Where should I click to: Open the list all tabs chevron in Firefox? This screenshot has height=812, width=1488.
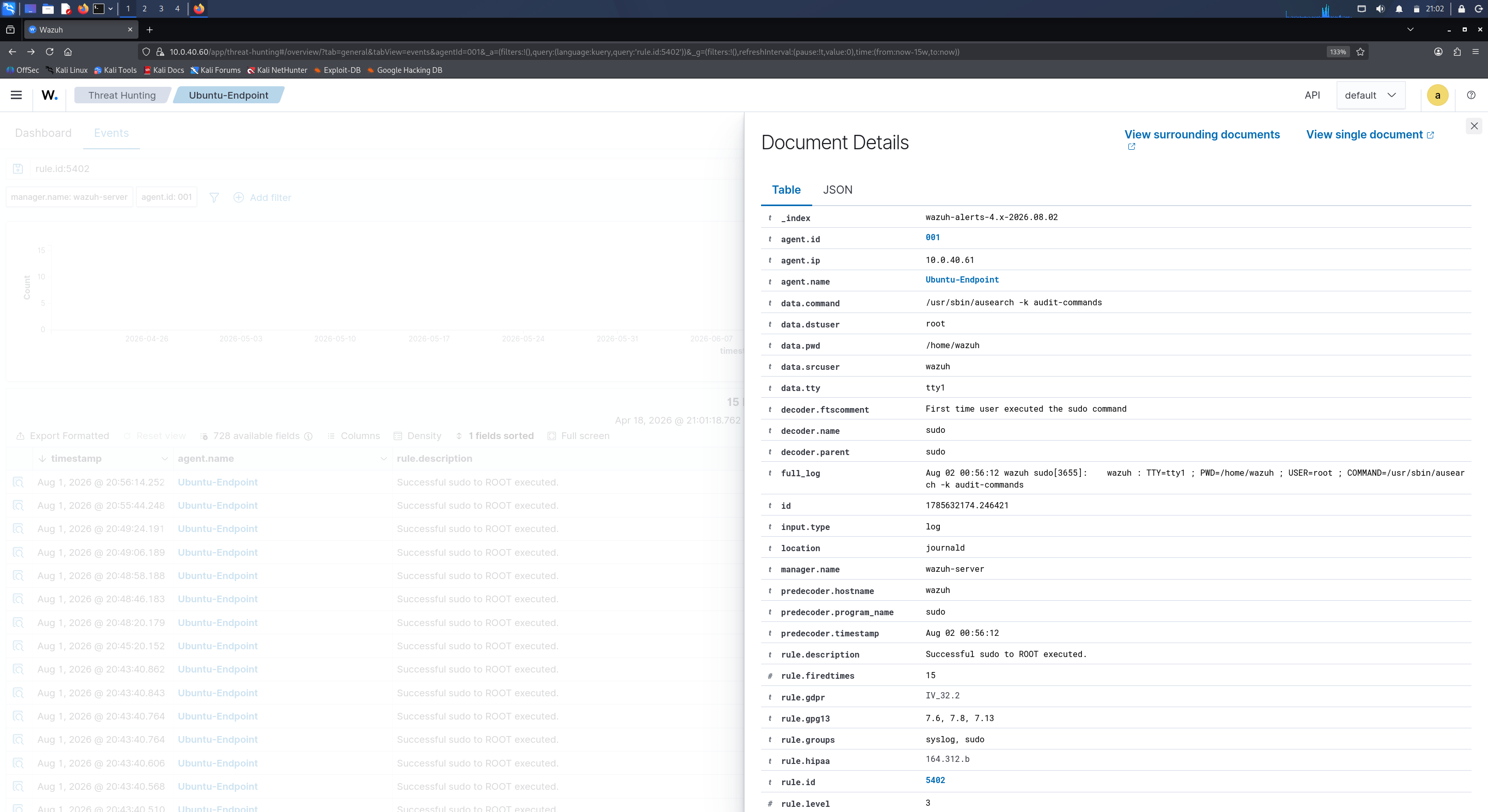click(x=1410, y=29)
